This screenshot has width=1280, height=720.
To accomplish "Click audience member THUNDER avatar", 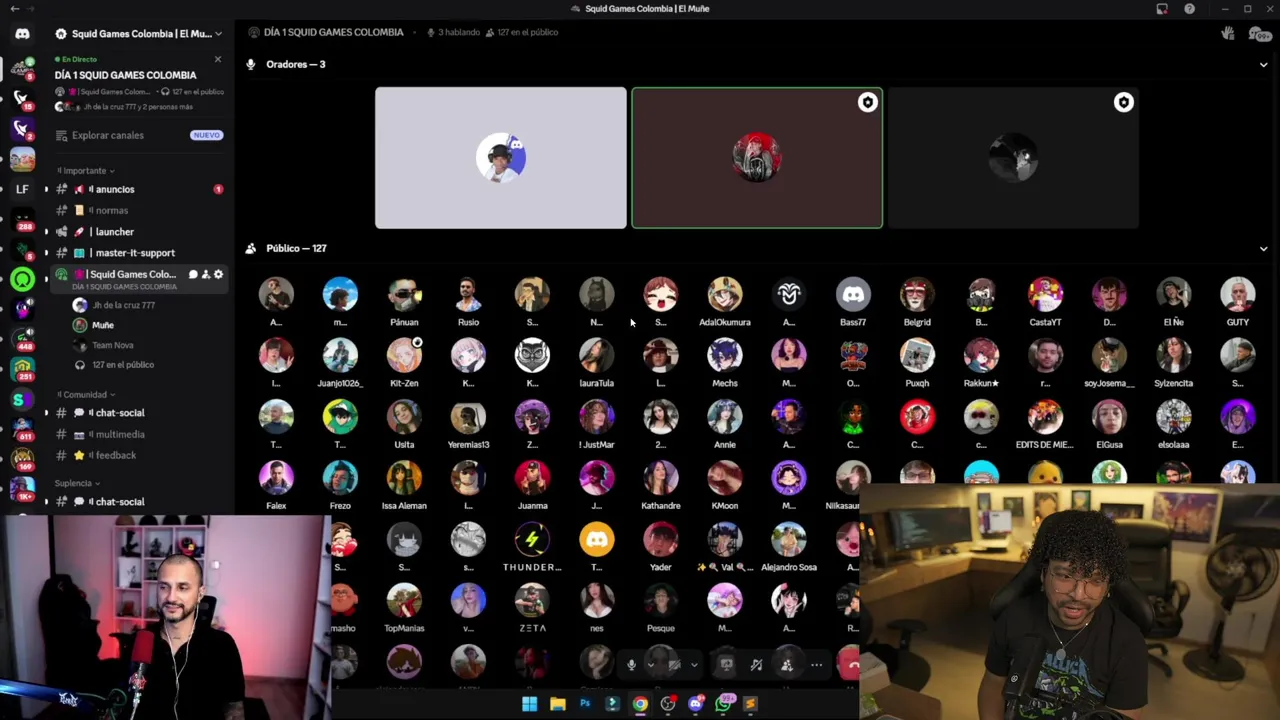I will [x=532, y=540].
